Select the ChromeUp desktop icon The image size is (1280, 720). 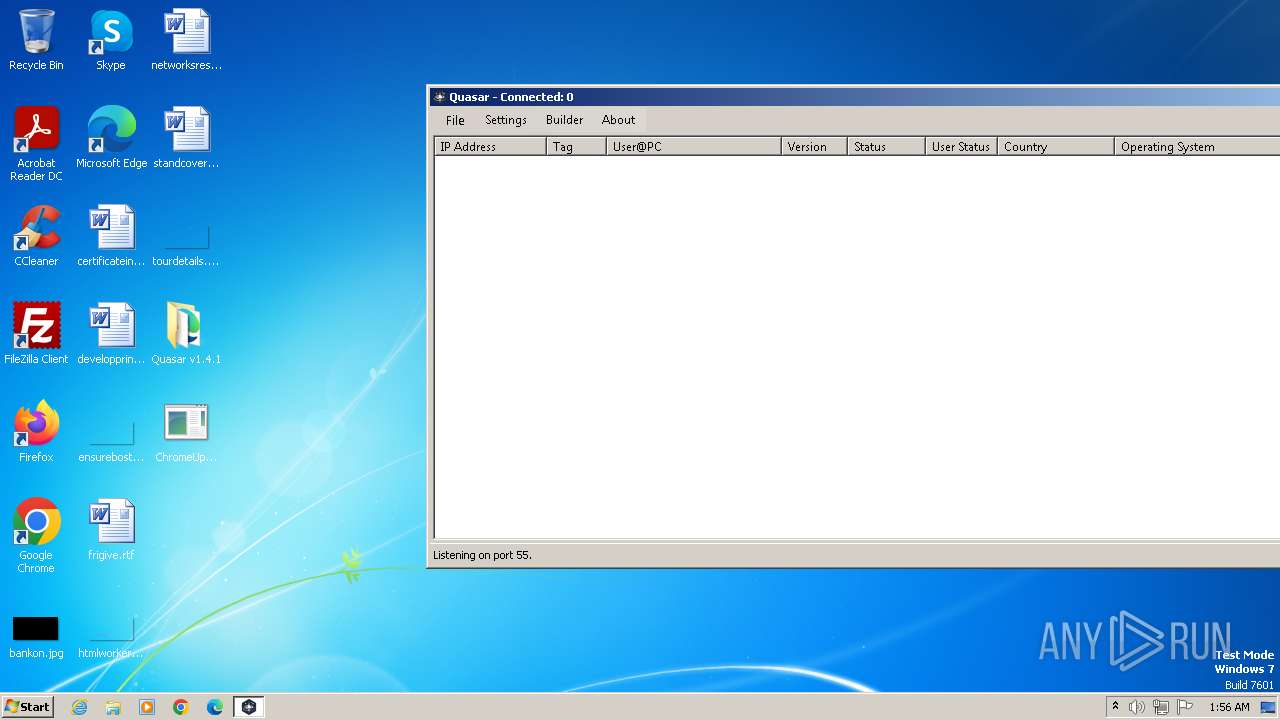(x=186, y=432)
